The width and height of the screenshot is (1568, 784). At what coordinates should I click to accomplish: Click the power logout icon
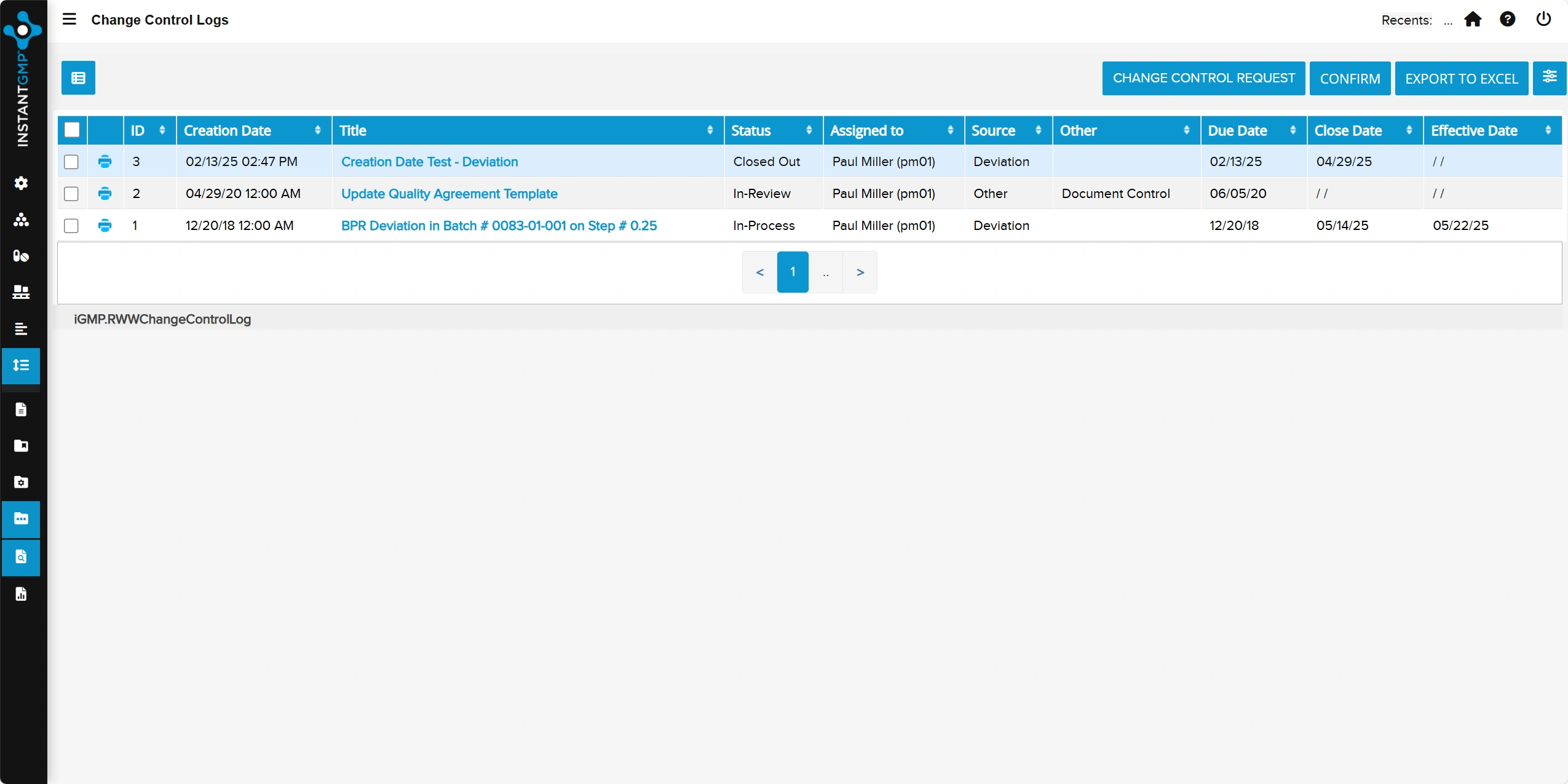pos(1543,20)
